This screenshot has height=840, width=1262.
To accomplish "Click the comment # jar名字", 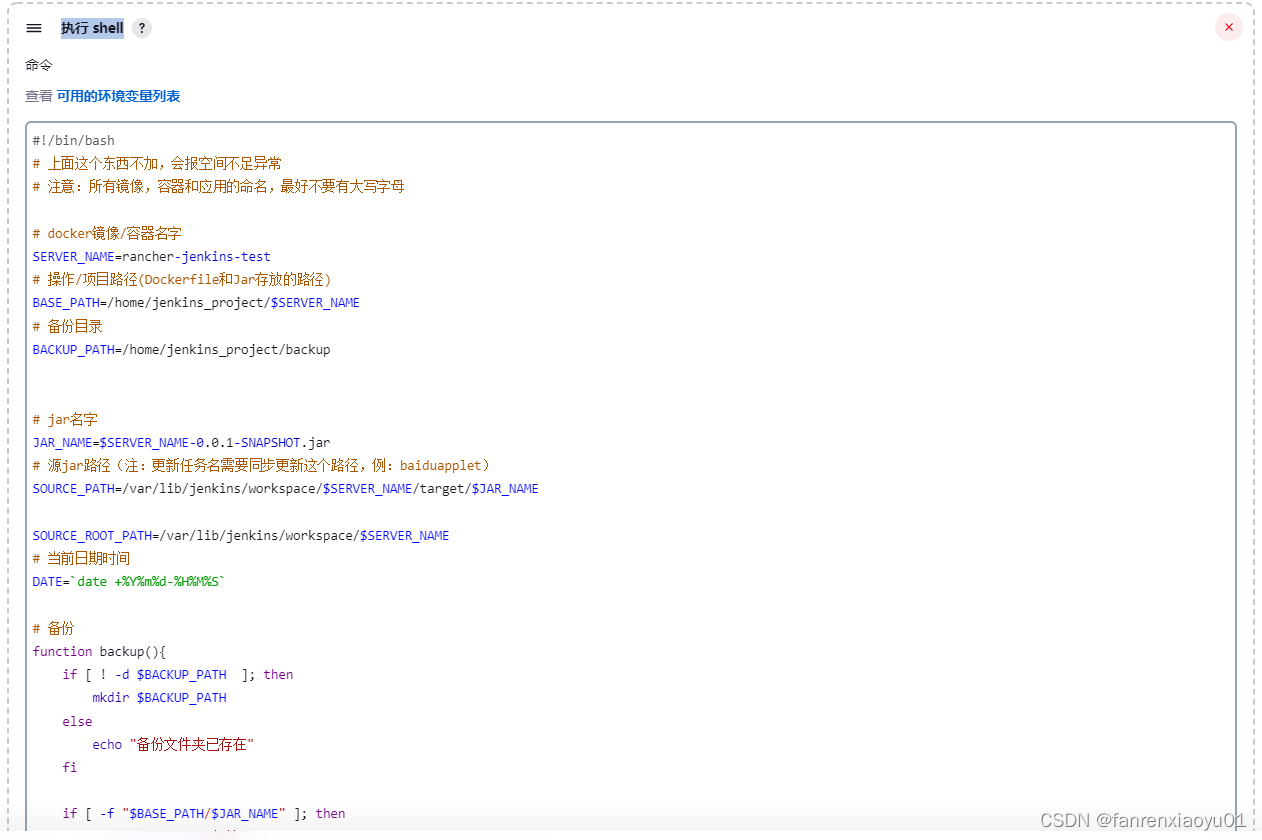I will click(x=65, y=420).
